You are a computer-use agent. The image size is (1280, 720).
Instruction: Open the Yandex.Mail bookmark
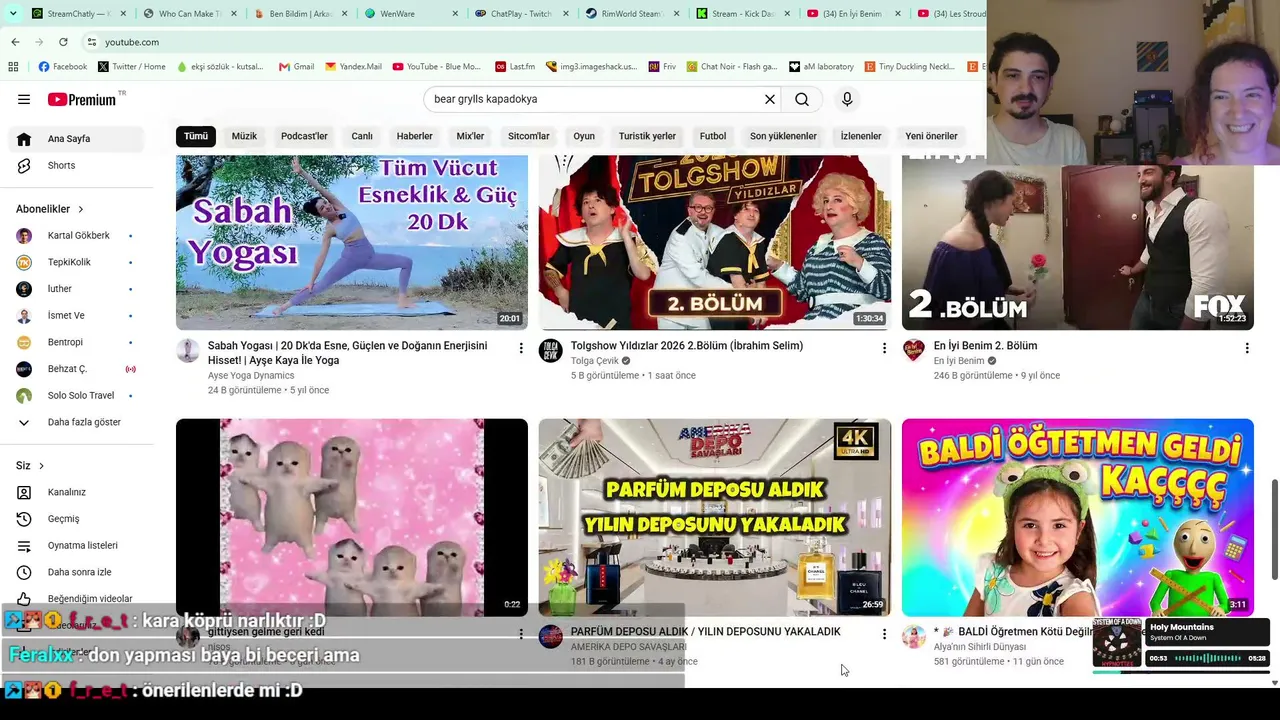pyautogui.click(x=353, y=67)
